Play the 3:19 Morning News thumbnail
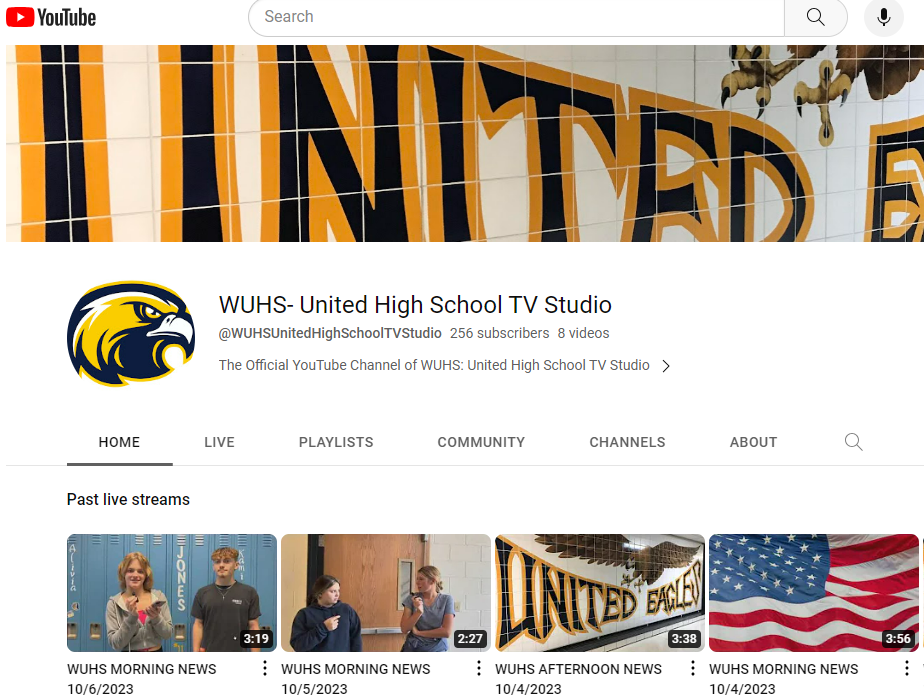924x696 pixels. [171, 592]
